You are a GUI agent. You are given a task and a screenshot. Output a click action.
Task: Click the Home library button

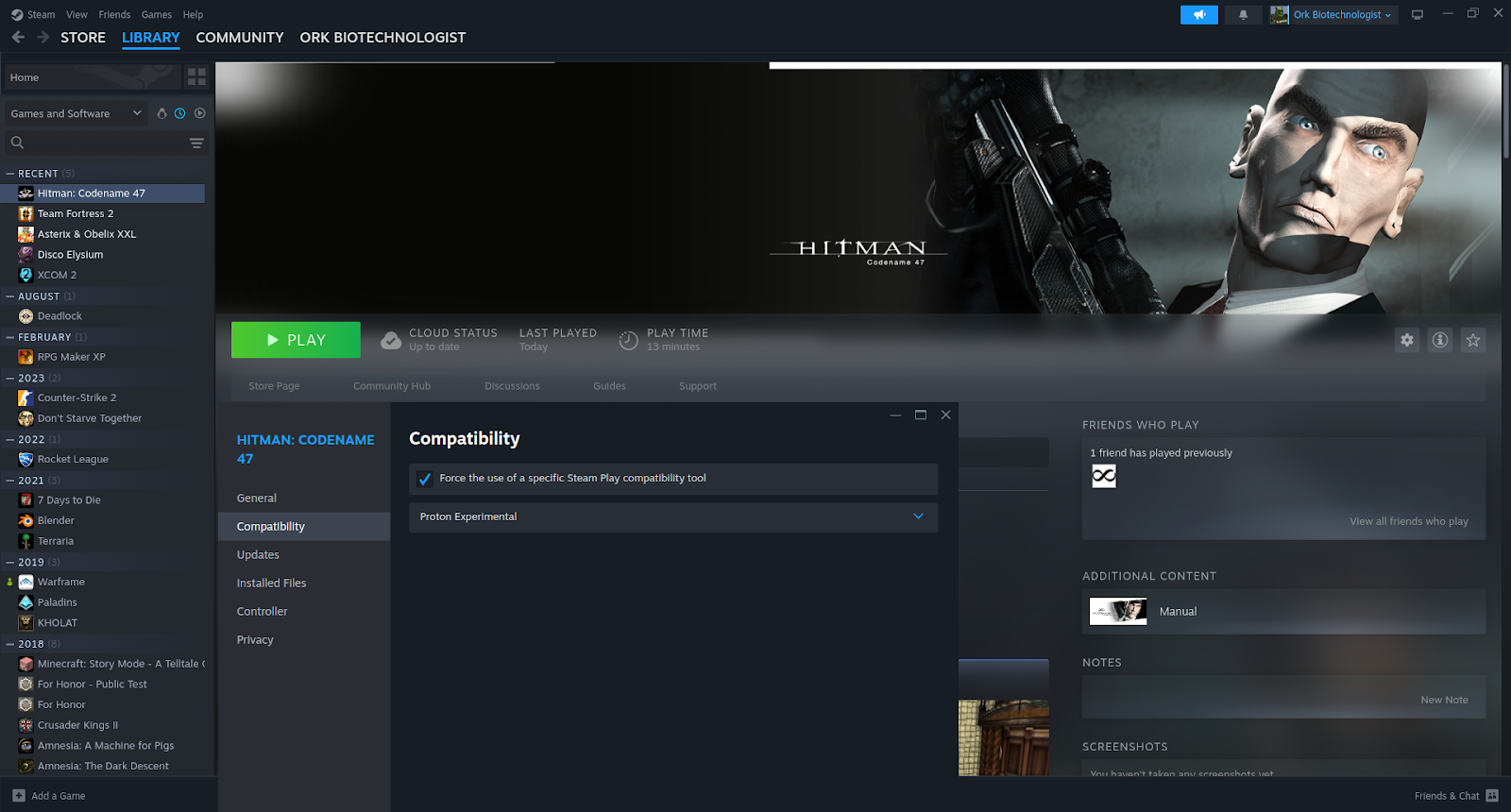pyautogui.click(x=92, y=77)
